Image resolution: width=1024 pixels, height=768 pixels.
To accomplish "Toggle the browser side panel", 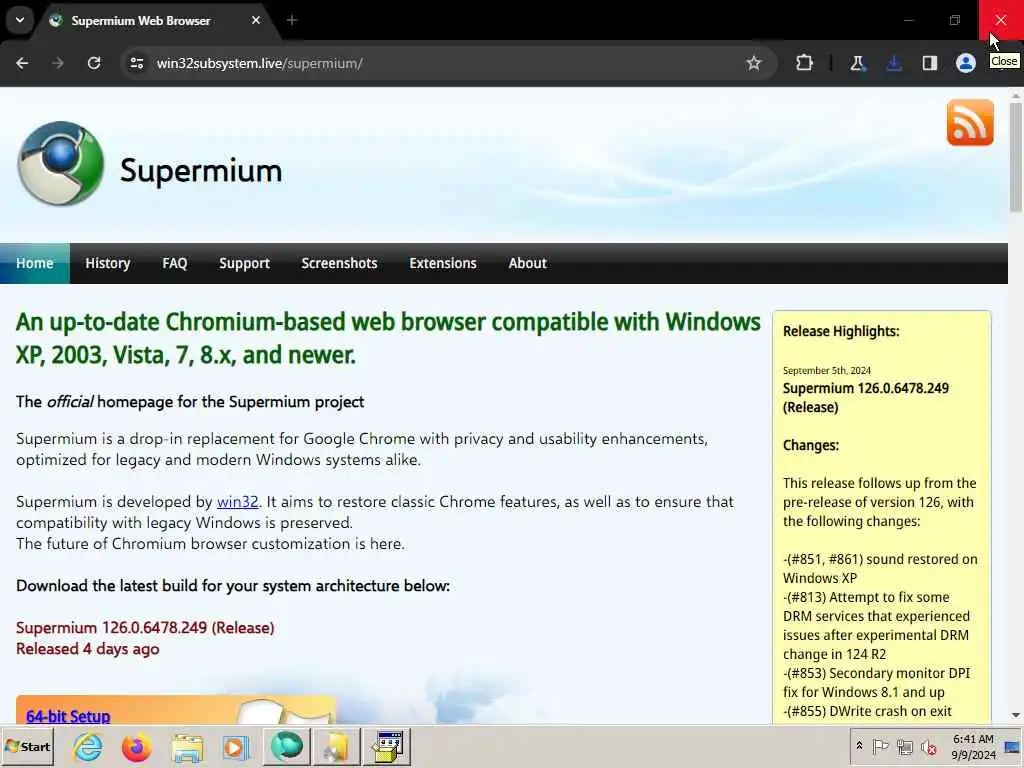I will pyautogui.click(x=929, y=63).
